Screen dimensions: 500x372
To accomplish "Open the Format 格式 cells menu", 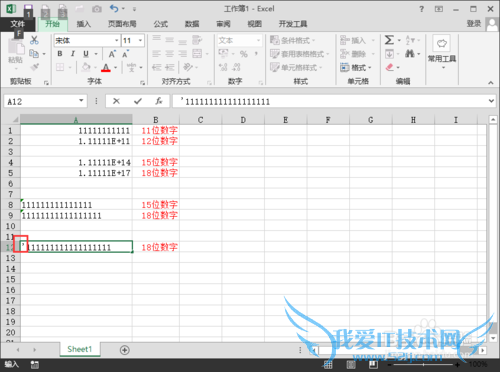I will pyautogui.click(x=356, y=68).
